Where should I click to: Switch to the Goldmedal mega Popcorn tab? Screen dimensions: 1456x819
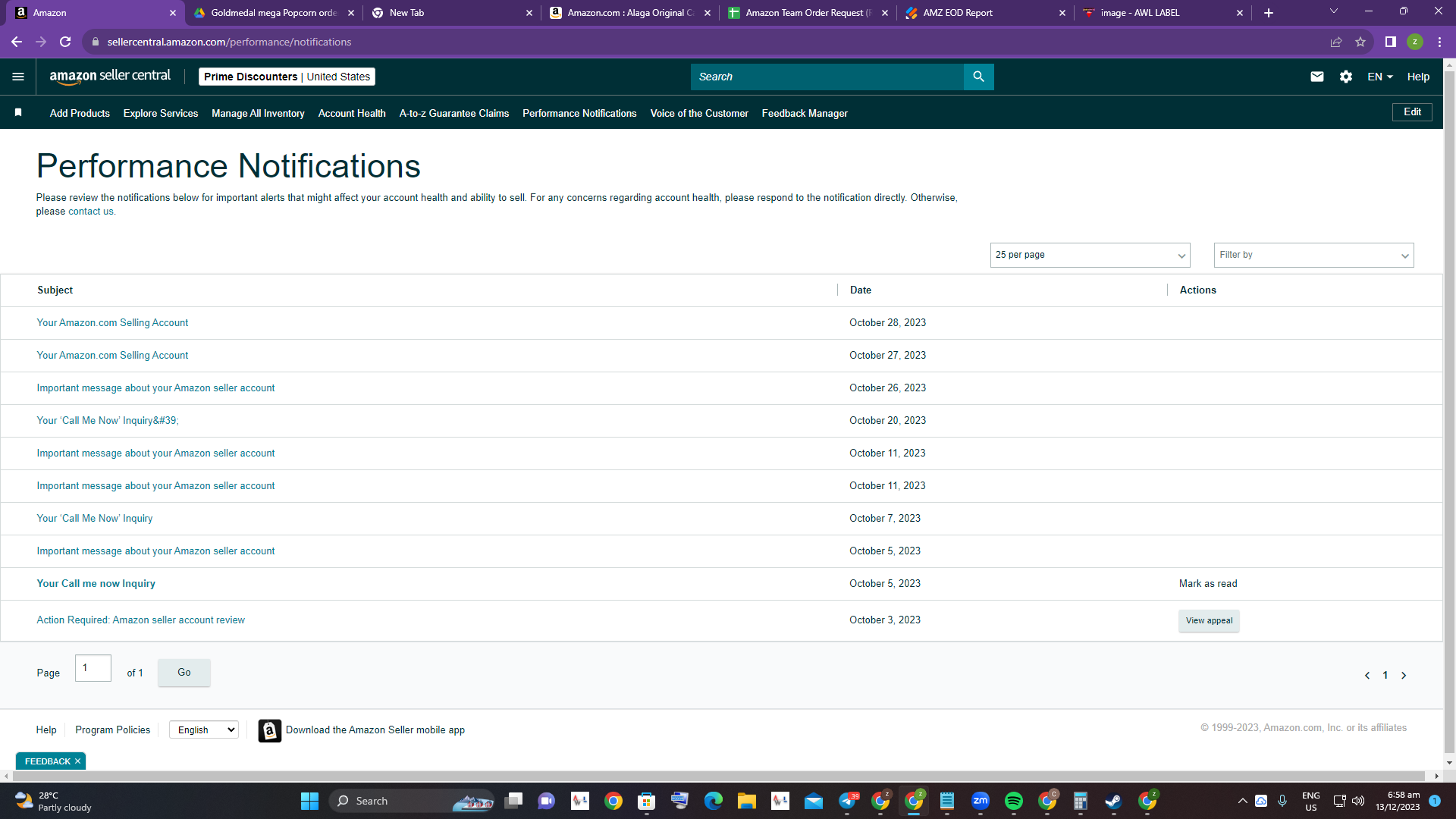pos(274,13)
